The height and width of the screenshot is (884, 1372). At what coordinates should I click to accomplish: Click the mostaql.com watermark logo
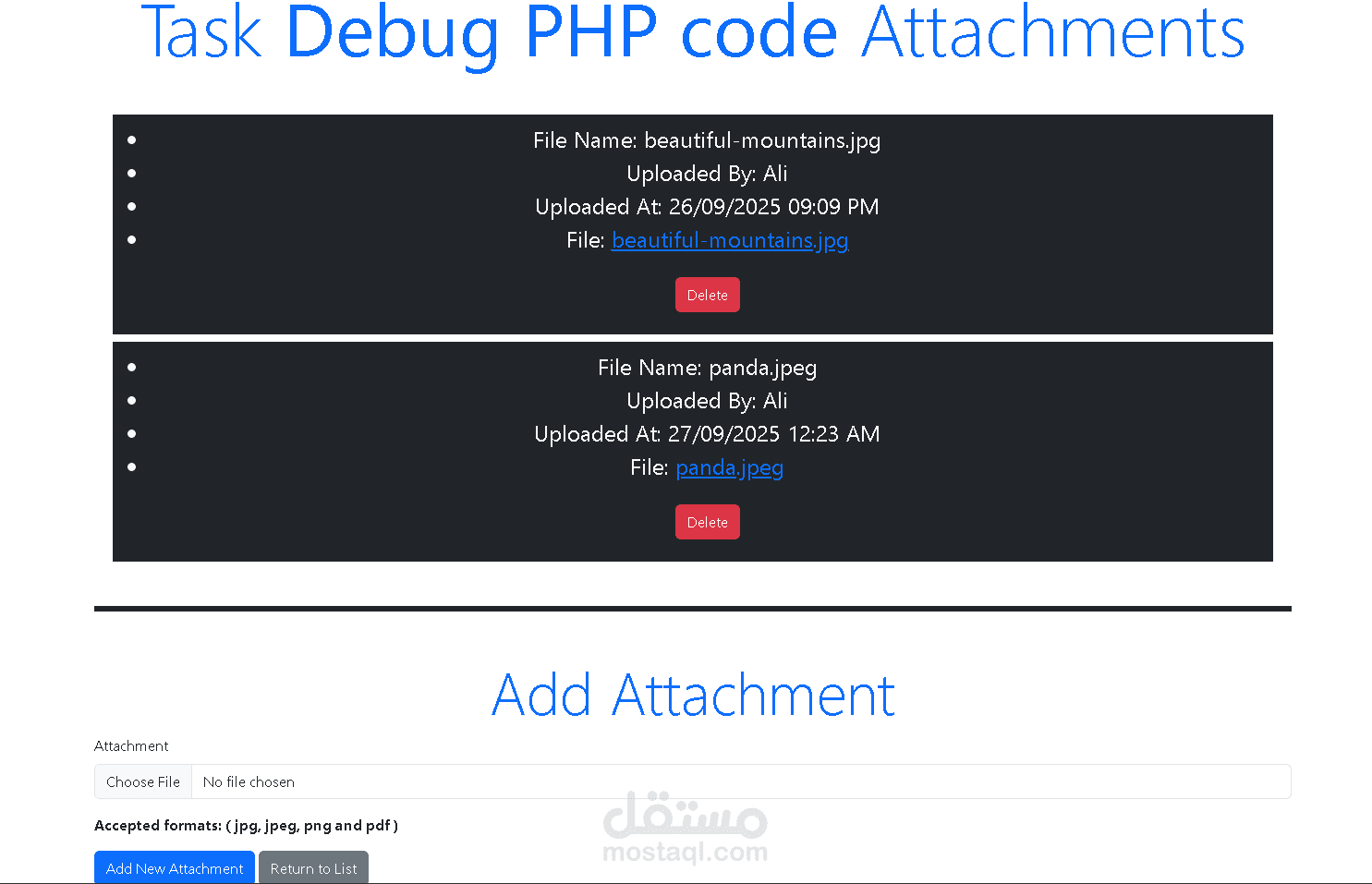(685, 828)
